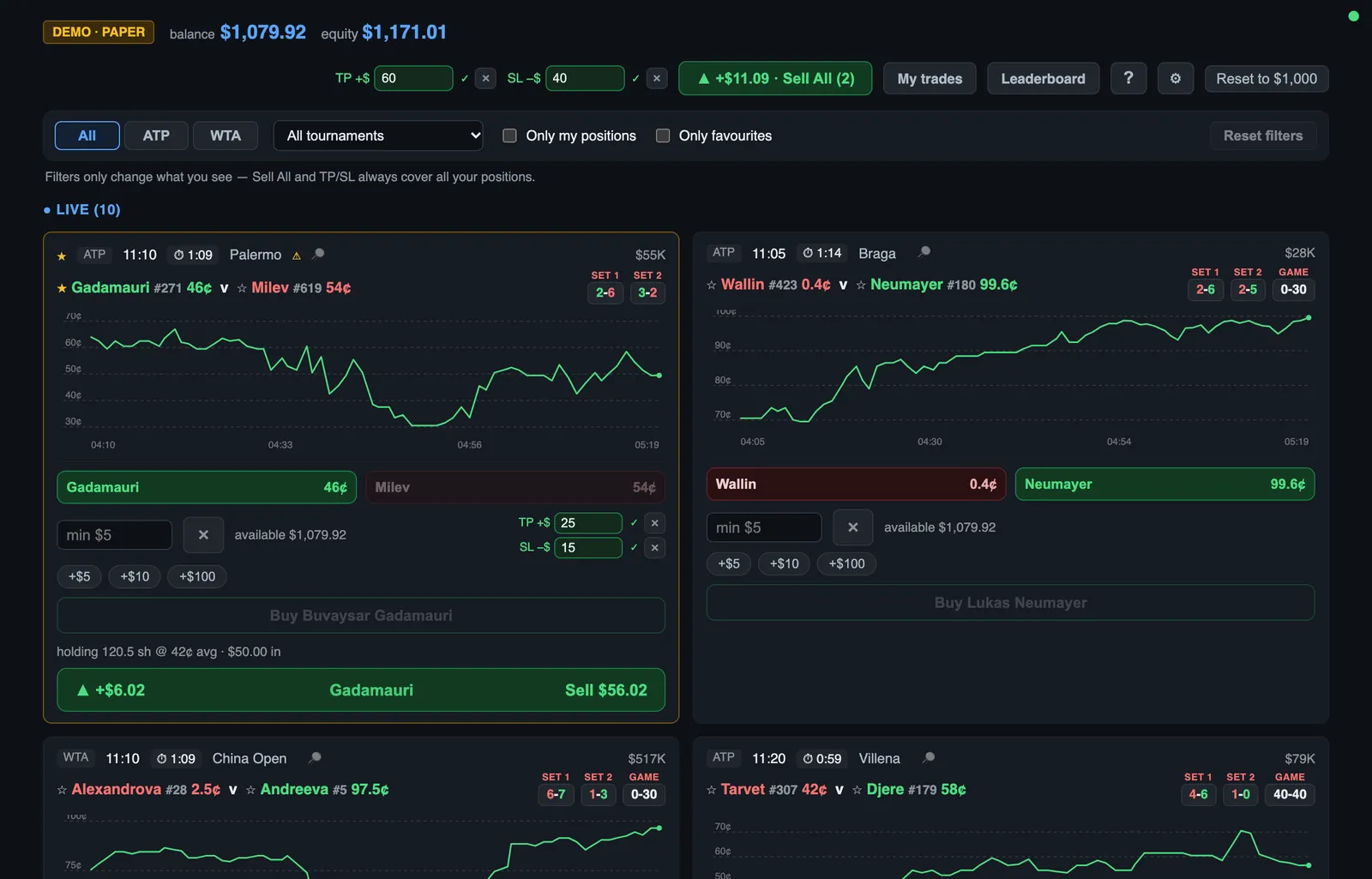
Task: Clear the Palermo card SL –$ 15 value
Action: (x=654, y=547)
